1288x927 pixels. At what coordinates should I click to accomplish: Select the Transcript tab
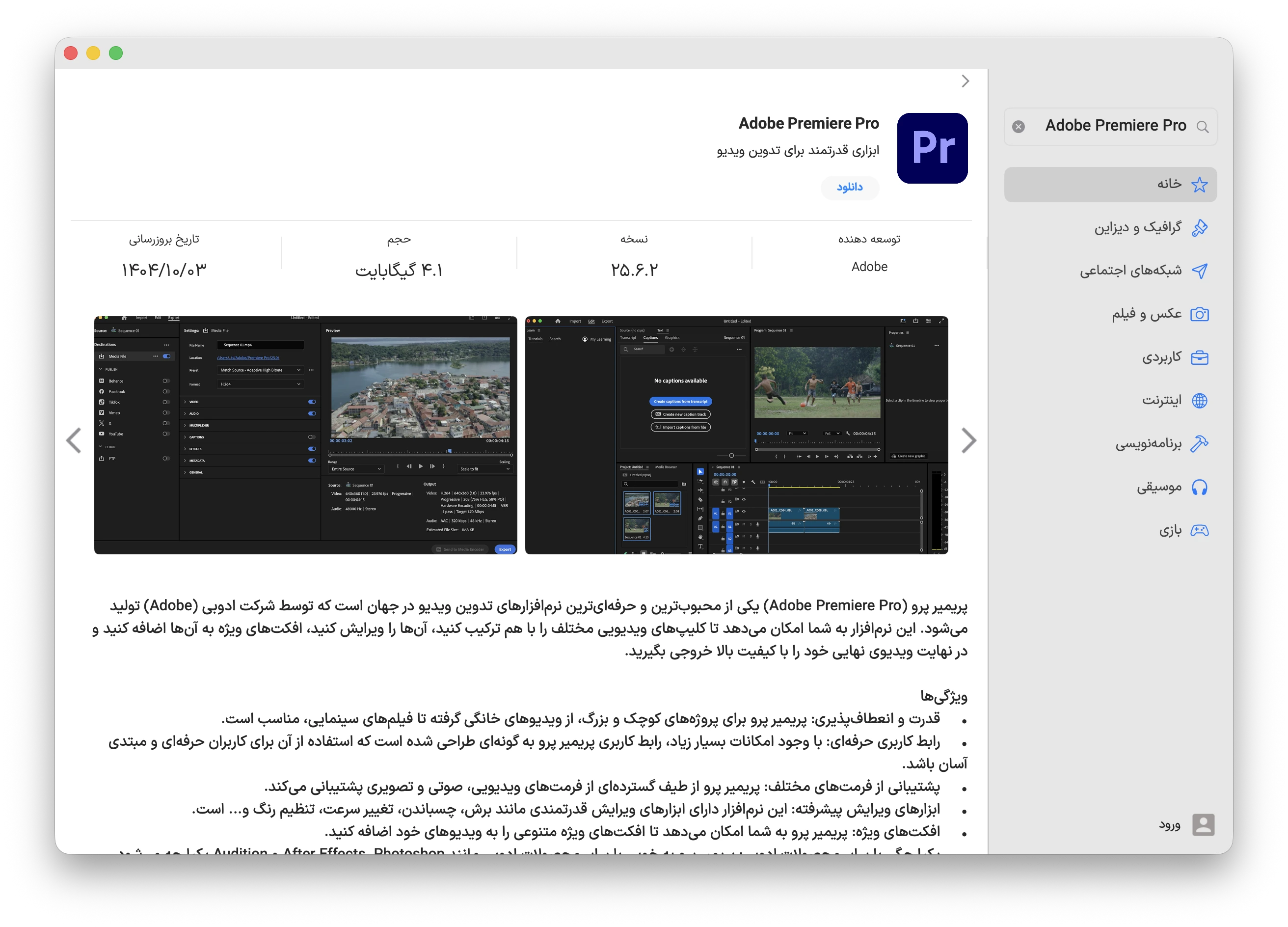[x=629, y=338]
